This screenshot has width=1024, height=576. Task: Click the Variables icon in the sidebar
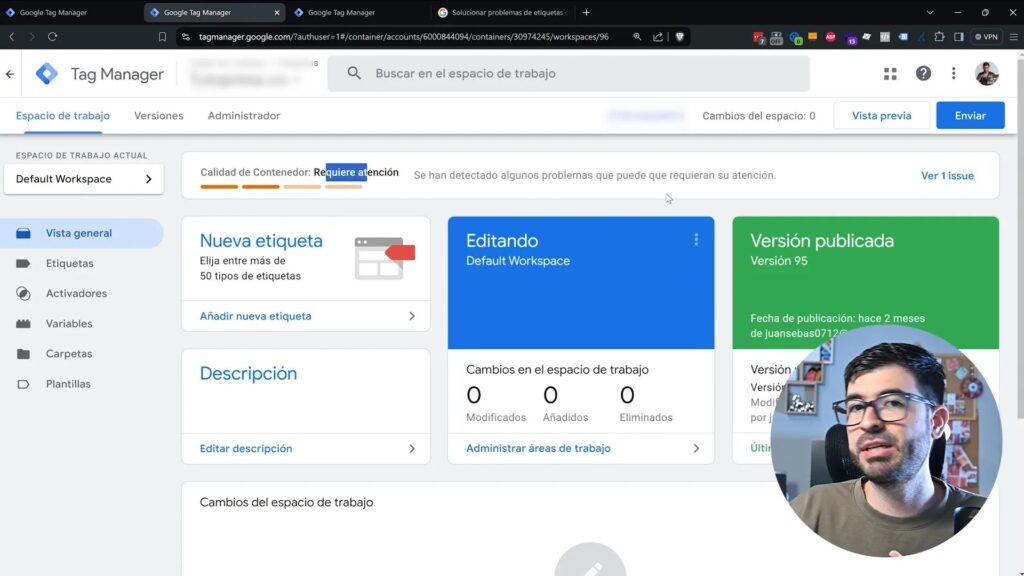click(x=24, y=323)
